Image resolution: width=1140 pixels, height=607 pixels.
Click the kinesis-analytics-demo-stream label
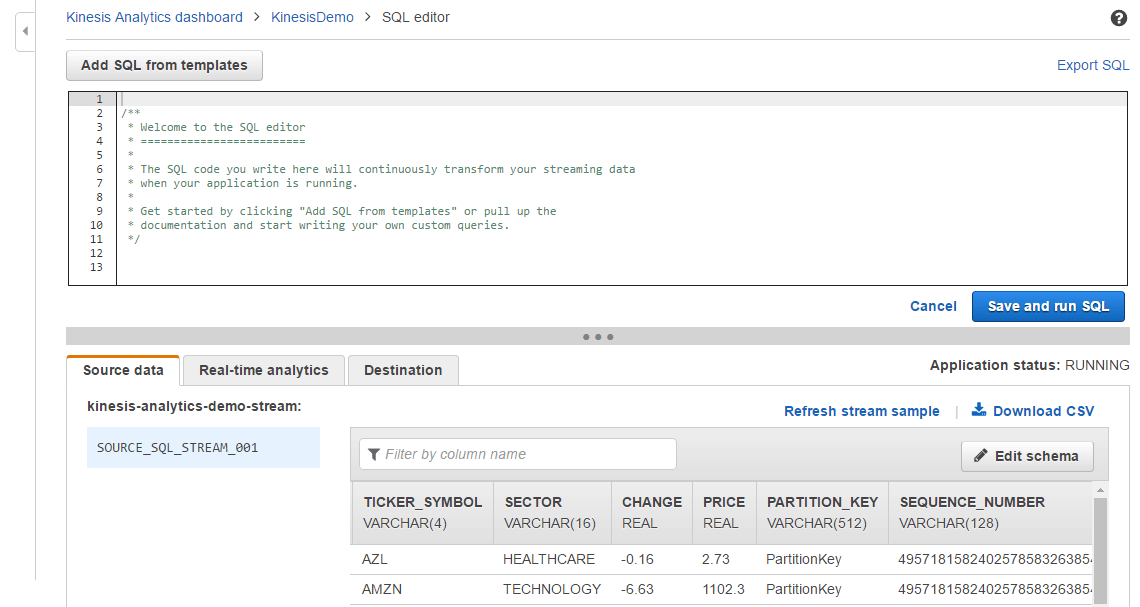tap(194, 406)
